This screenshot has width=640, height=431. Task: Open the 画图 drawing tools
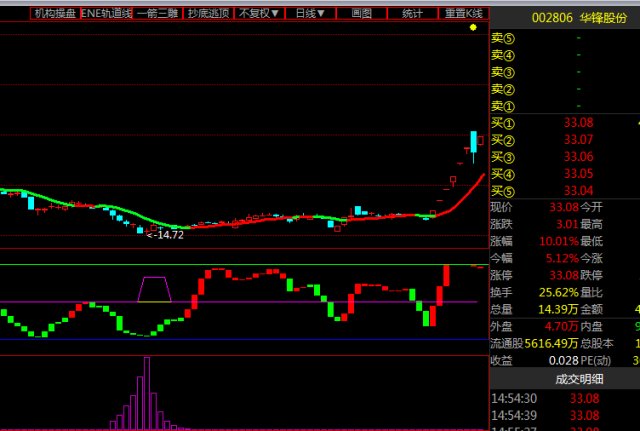click(x=361, y=13)
